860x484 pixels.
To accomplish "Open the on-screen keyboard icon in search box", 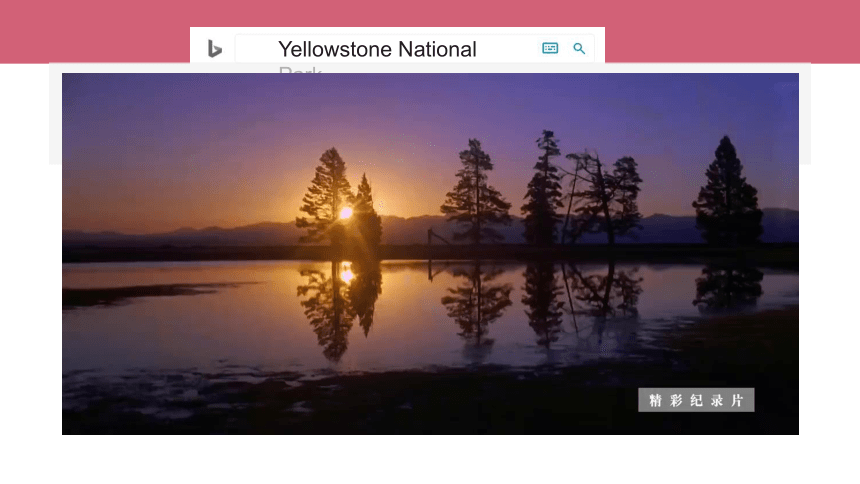I will click(x=550, y=48).
